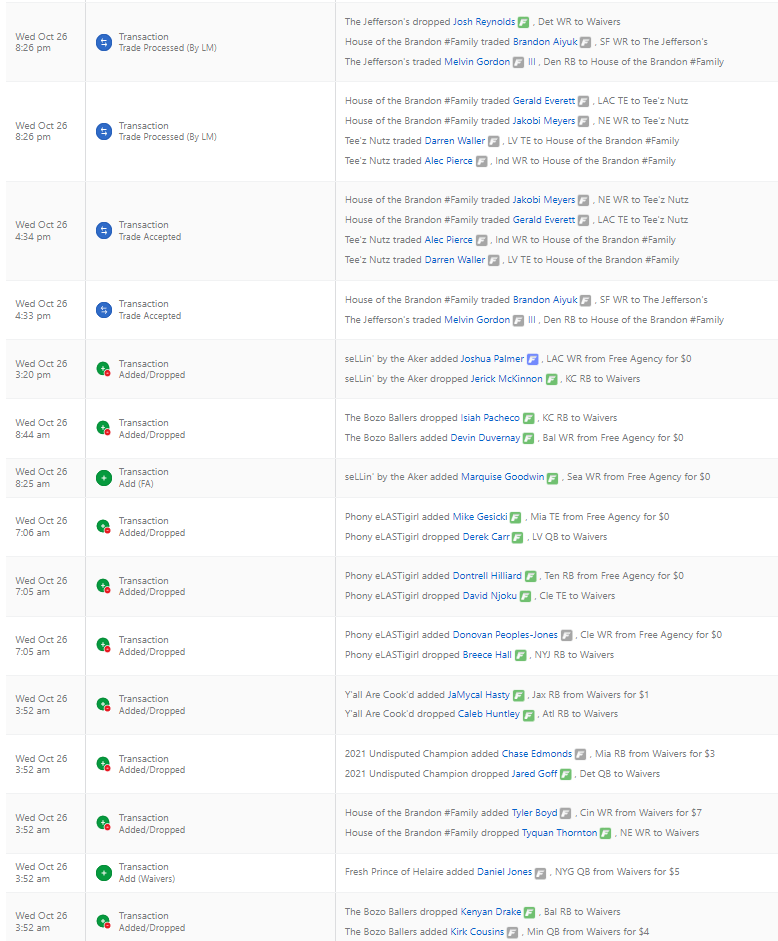Open the news note icon beside Josh Reynolds
The image size is (778, 941).
click(523, 22)
